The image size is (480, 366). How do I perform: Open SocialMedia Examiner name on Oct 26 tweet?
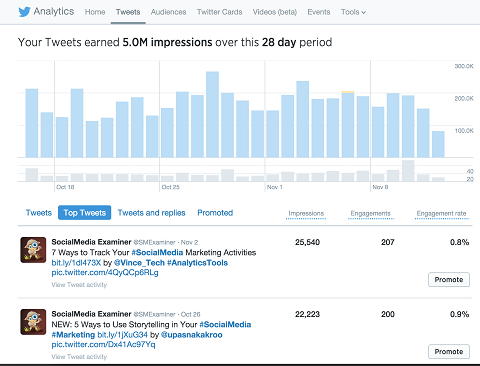click(91, 314)
